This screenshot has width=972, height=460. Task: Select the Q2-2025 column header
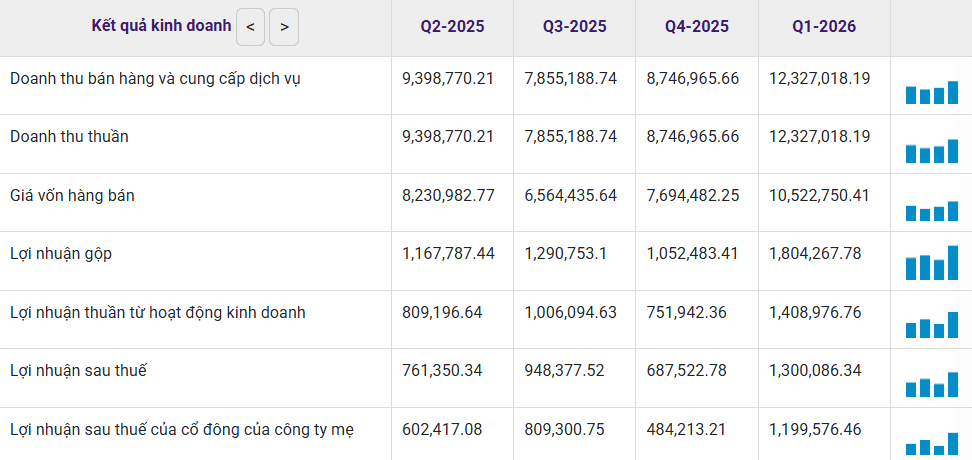[x=452, y=27]
